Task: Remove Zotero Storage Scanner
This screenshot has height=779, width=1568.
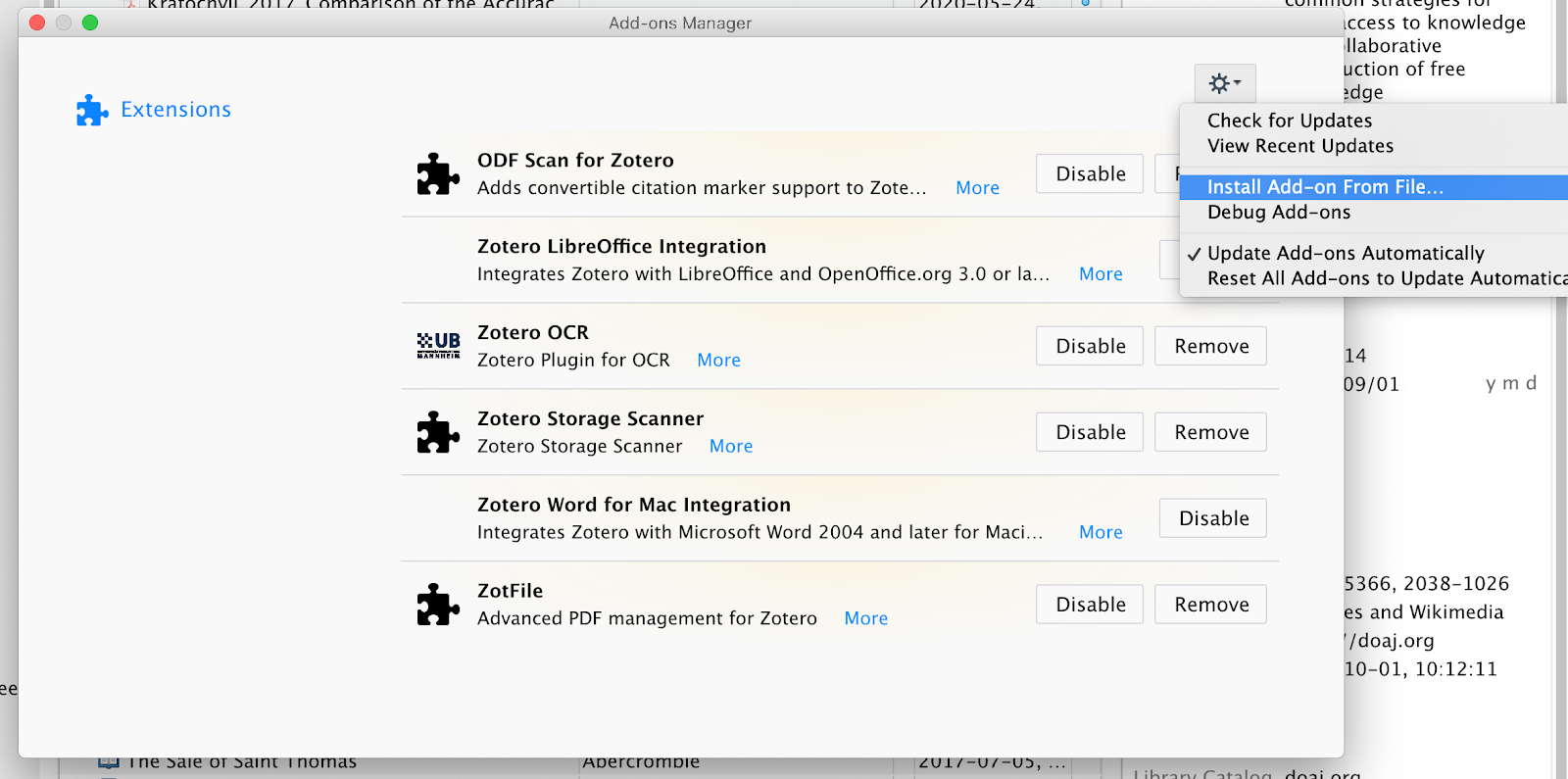Action: click(x=1210, y=432)
